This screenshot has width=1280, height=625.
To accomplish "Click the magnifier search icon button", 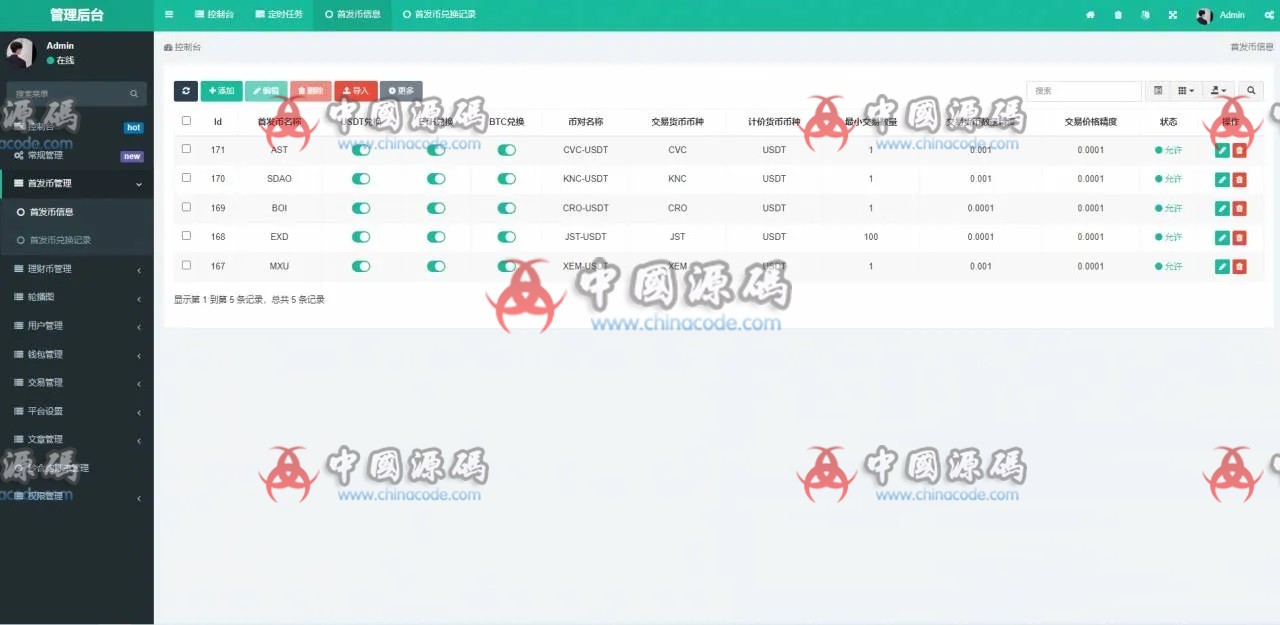I will click(x=1250, y=91).
